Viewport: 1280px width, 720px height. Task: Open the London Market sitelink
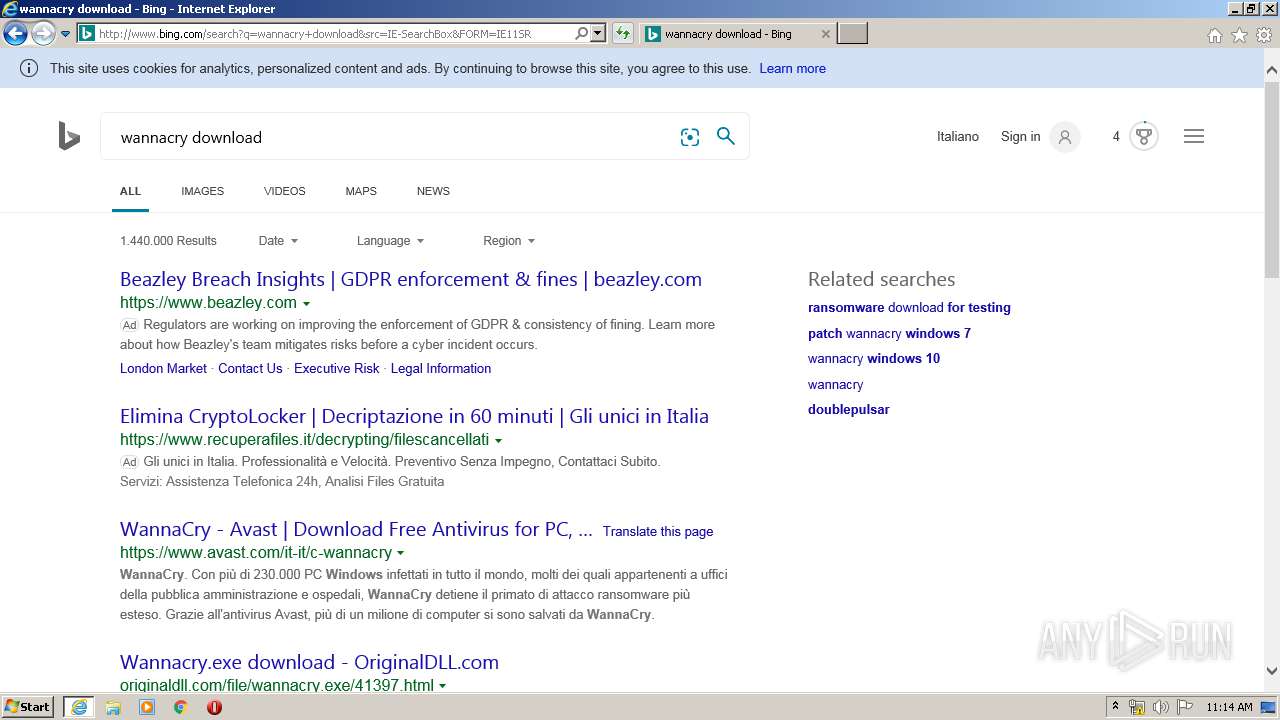click(163, 368)
